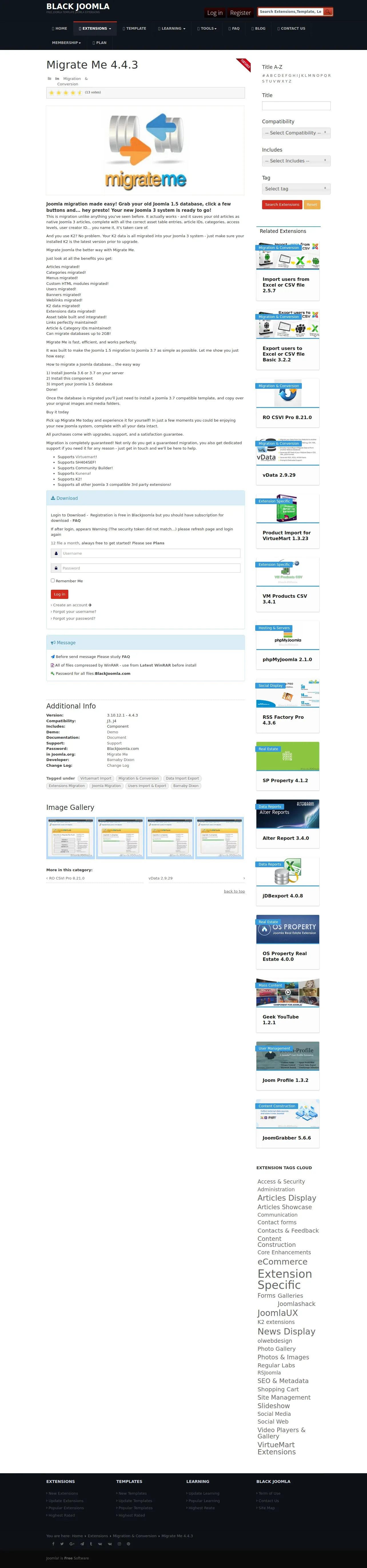Click the red Log in button in form
Image resolution: width=367 pixels, height=1568 pixels.
(x=59, y=594)
